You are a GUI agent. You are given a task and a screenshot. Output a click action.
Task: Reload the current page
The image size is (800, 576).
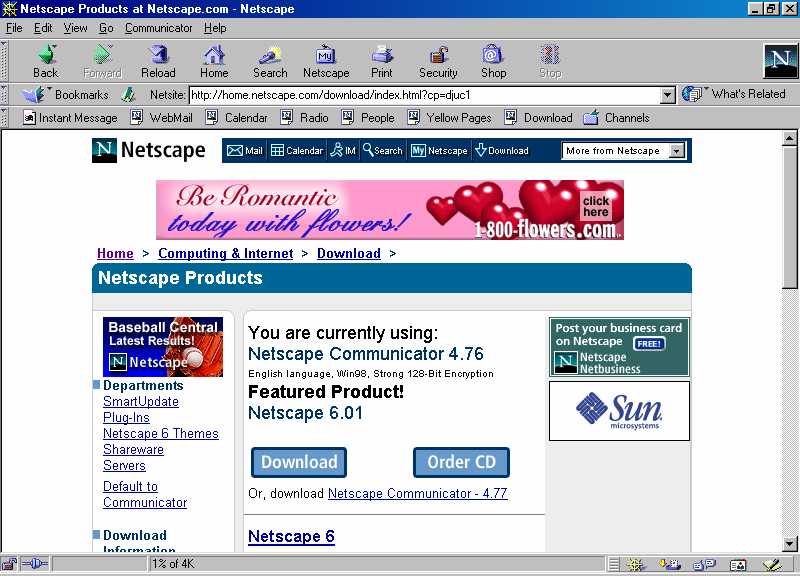click(x=158, y=61)
